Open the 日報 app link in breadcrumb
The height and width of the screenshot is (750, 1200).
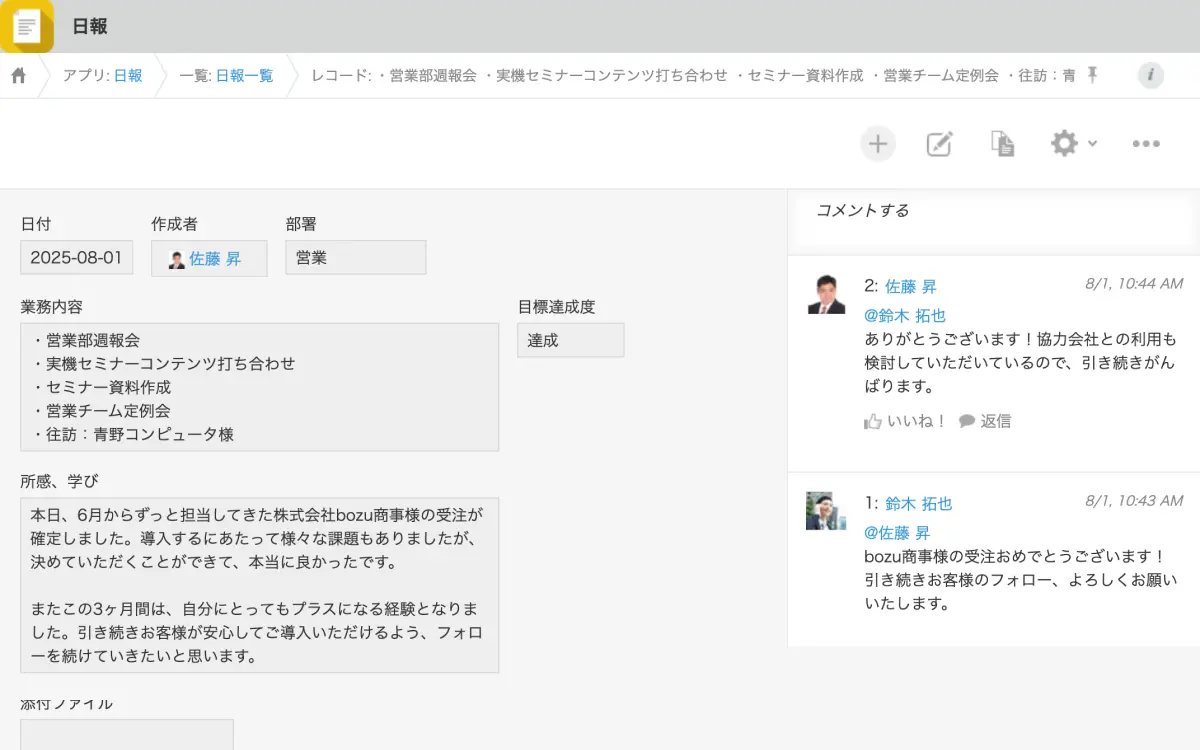pyautogui.click(x=128, y=76)
